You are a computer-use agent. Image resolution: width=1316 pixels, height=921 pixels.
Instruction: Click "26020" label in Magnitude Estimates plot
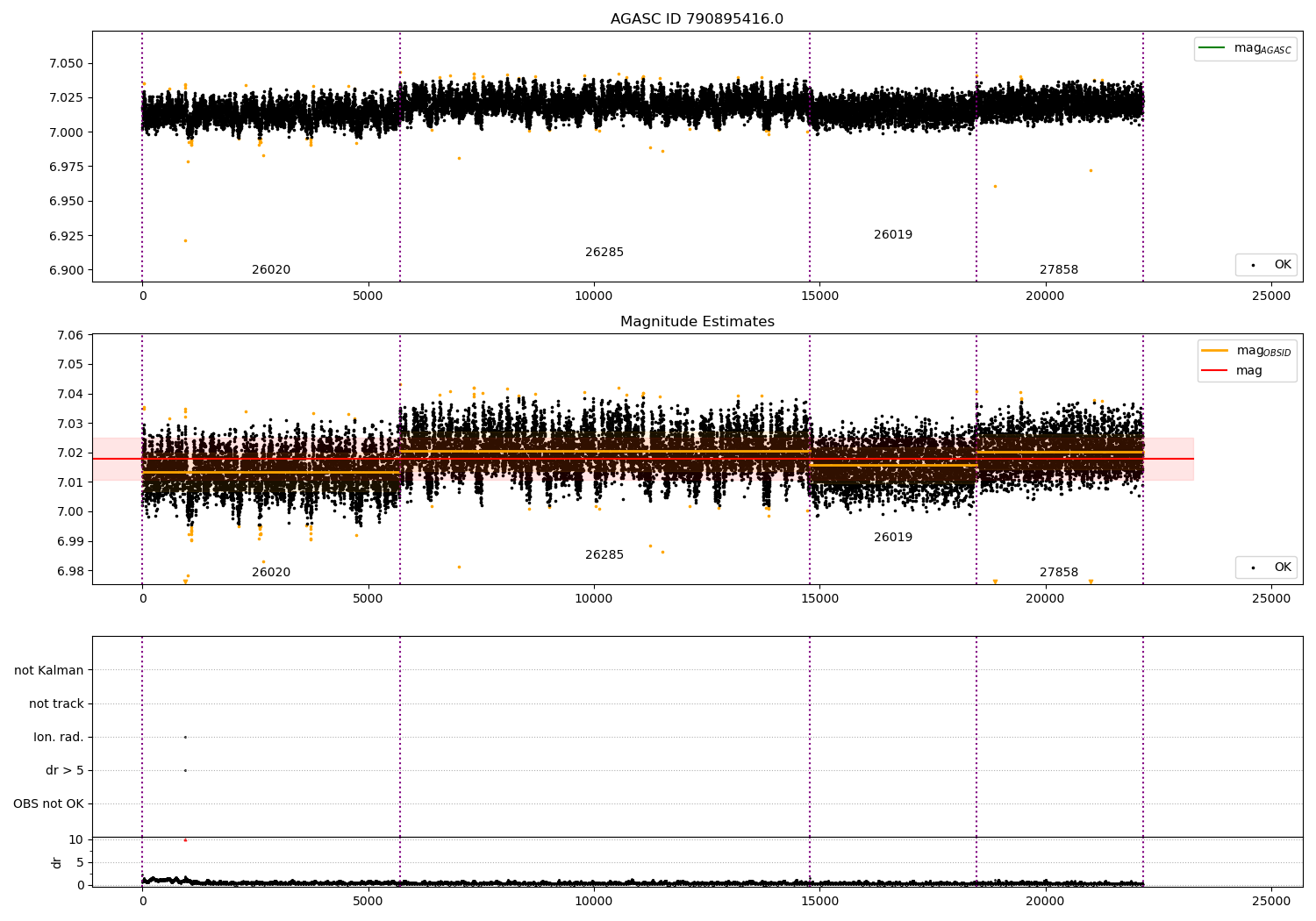click(271, 573)
